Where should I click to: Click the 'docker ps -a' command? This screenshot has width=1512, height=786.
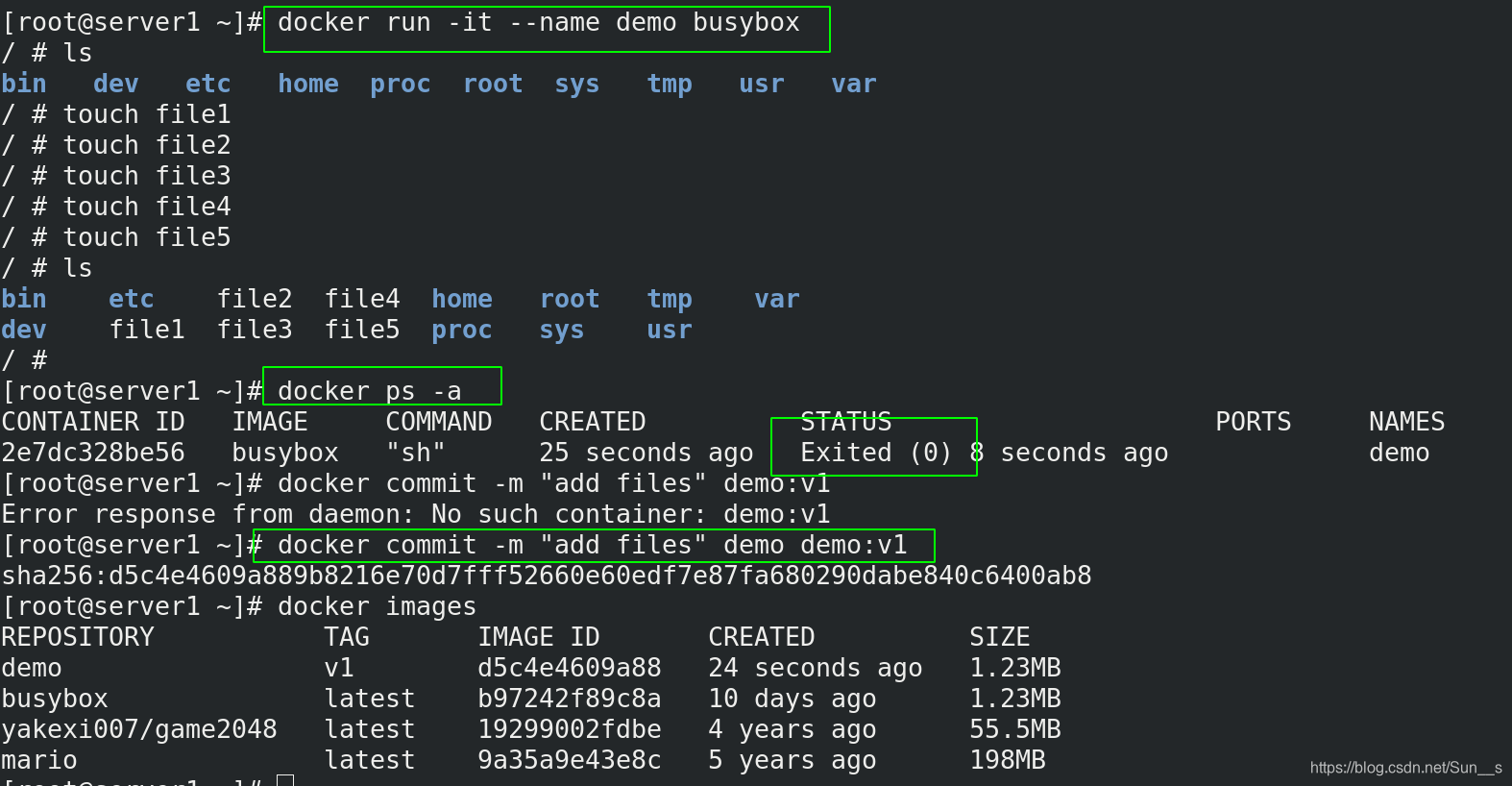[370, 391]
